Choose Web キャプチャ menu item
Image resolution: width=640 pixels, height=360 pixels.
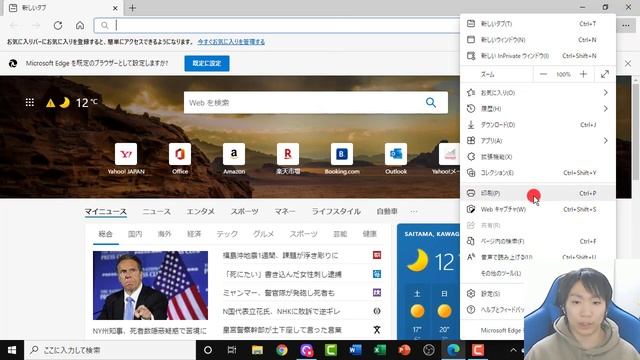(x=538, y=209)
